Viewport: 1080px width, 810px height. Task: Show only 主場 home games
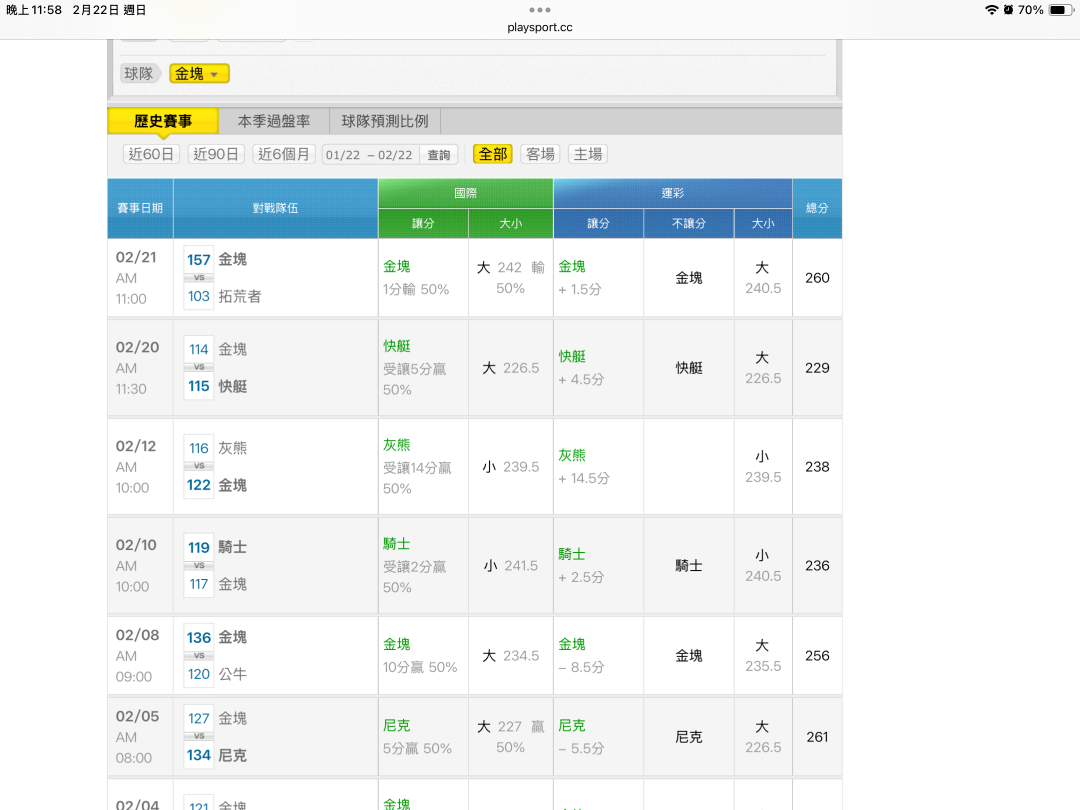[x=588, y=154]
